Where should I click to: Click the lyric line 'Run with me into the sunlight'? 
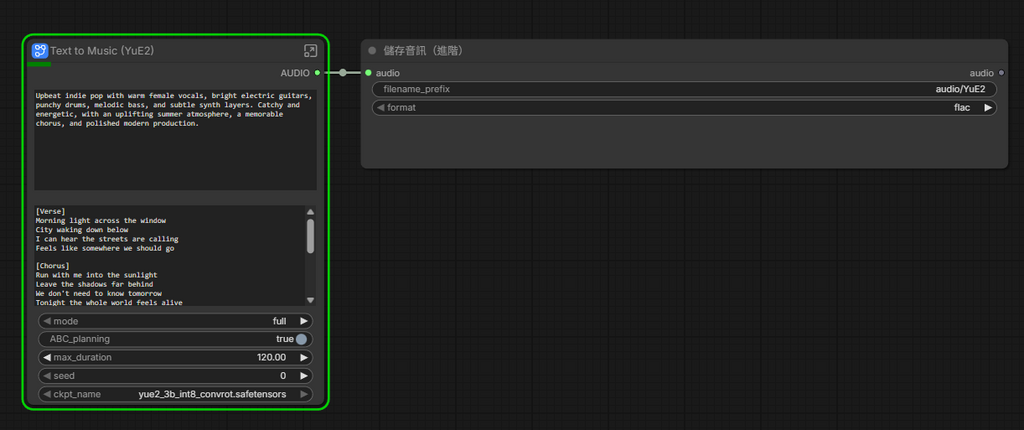[x=96, y=275]
